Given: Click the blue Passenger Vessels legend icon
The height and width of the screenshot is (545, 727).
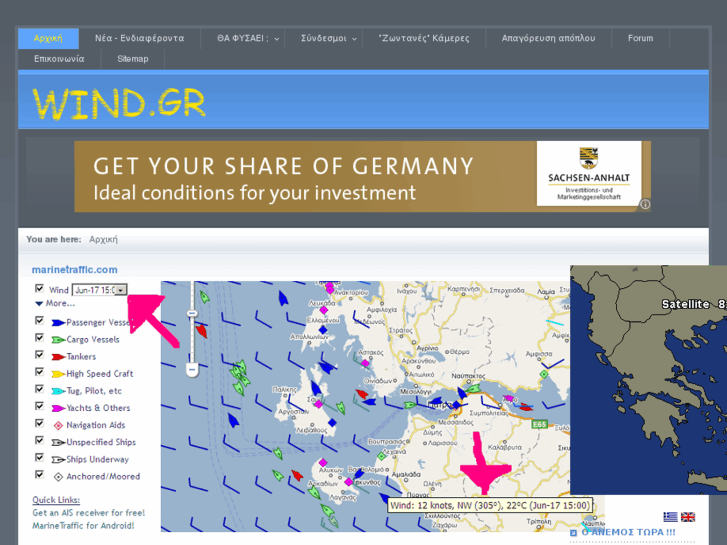Looking at the screenshot, I should pos(58,323).
